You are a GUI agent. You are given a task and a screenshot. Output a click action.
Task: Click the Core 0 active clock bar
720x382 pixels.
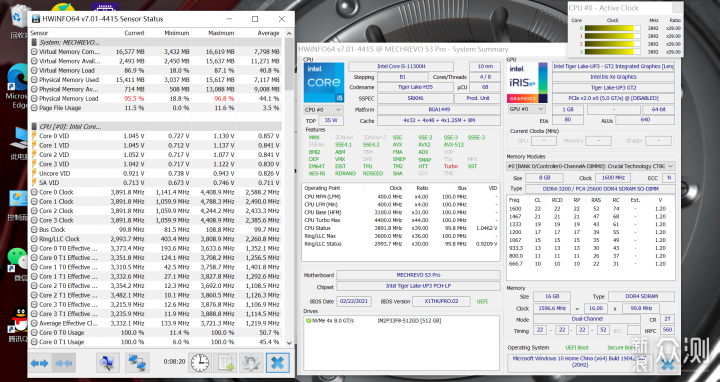[x=612, y=28]
